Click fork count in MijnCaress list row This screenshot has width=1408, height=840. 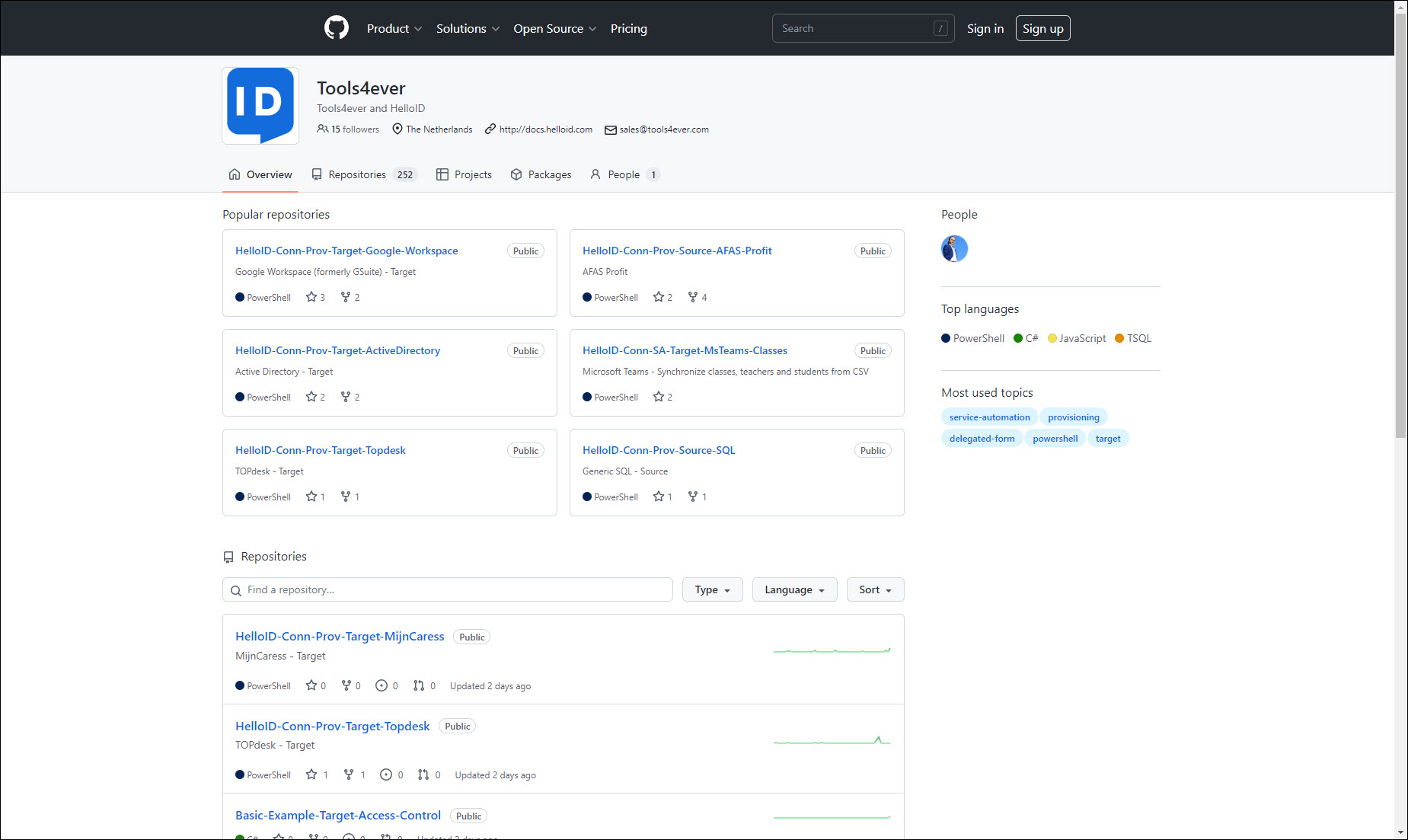[x=351, y=685]
